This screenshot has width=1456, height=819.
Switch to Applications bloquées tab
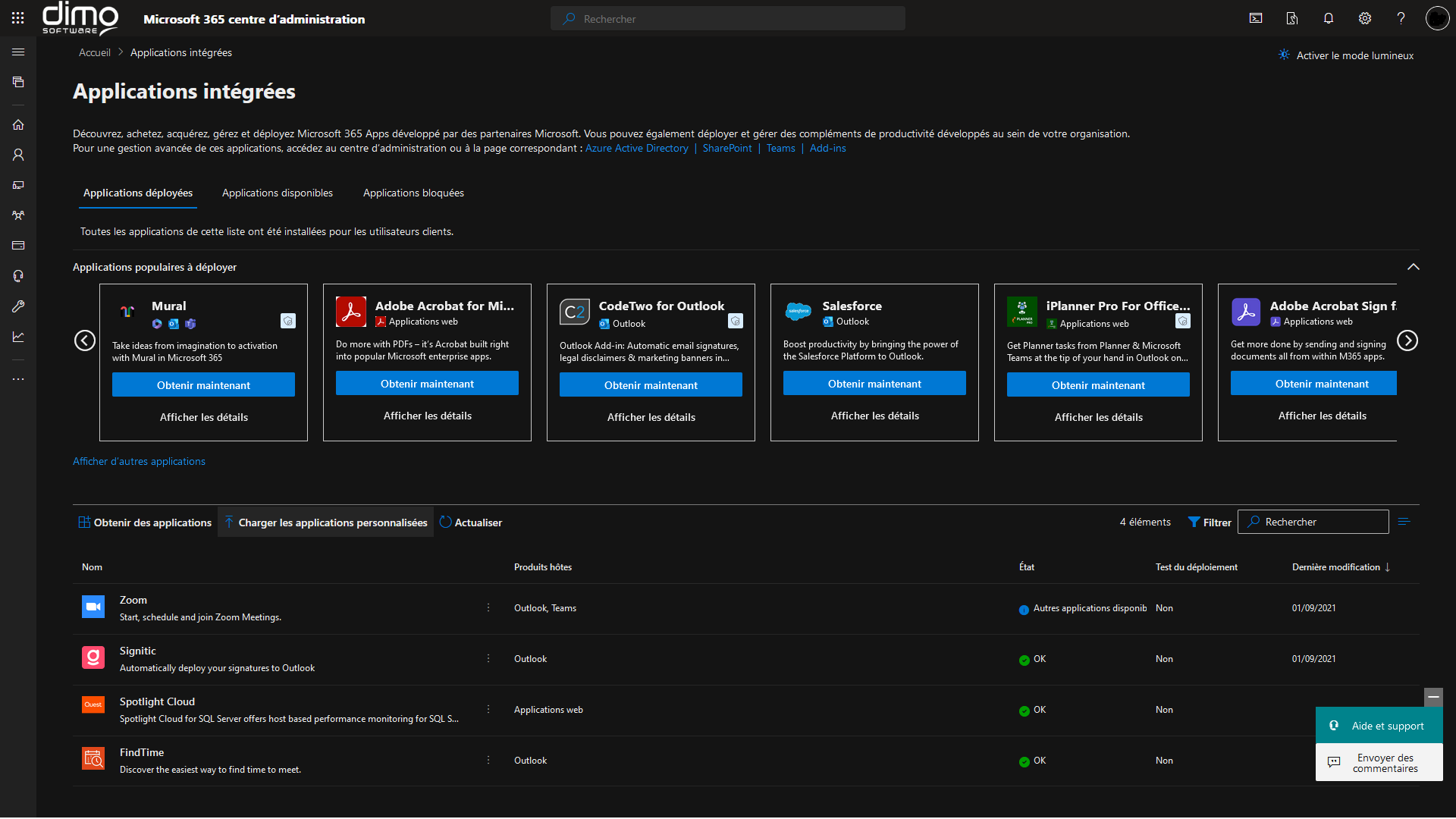point(413,193)
